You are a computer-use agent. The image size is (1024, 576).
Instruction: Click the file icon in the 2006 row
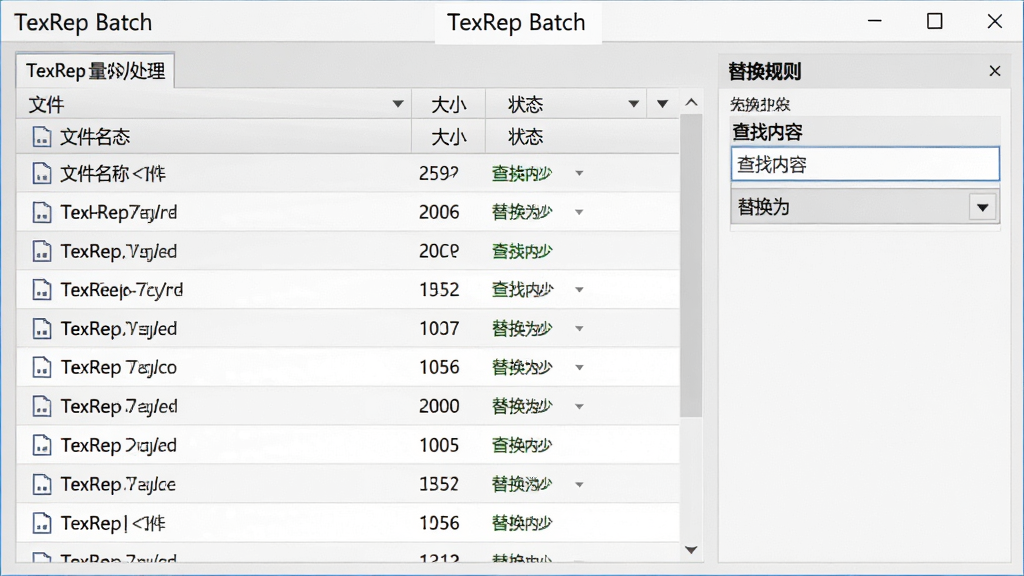coord(42,212)
